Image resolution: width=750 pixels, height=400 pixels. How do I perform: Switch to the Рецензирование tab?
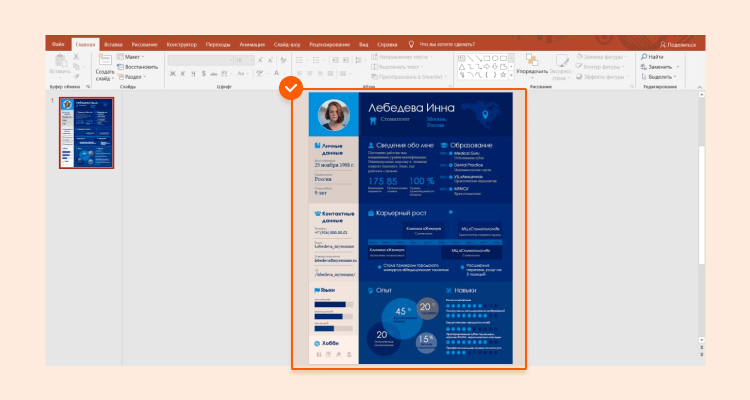(330, 44)
